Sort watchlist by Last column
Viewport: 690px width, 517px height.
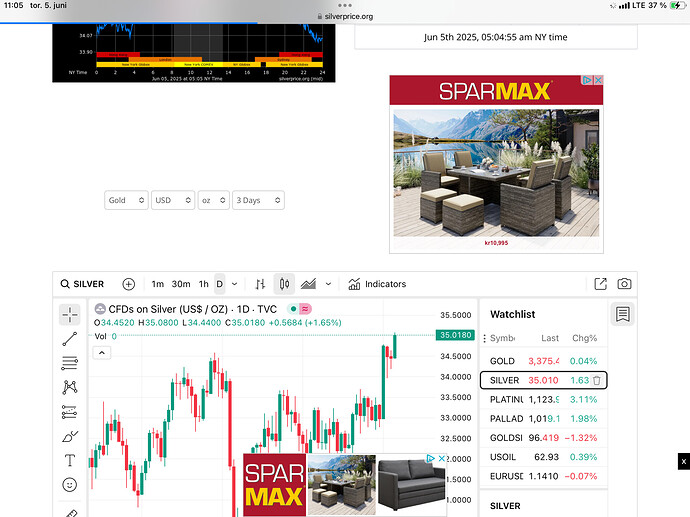(x=550, y=338)
